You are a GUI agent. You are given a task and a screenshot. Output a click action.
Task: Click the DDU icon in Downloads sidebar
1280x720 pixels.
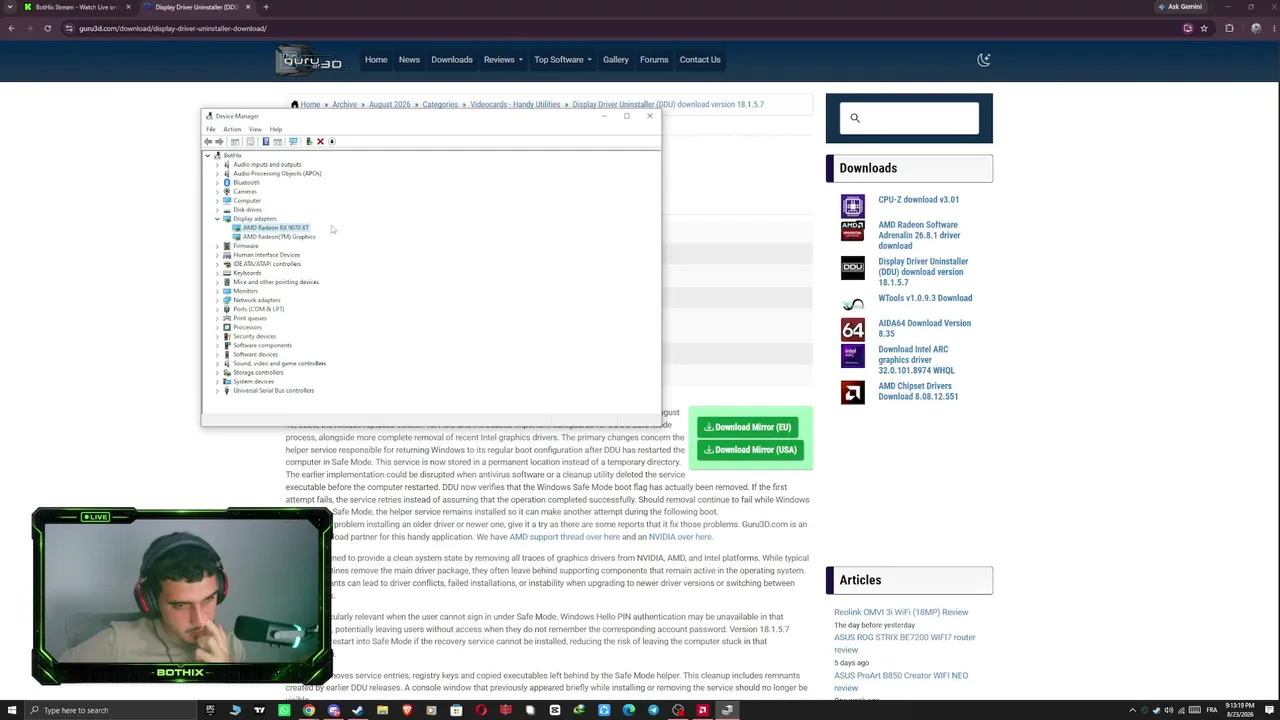(x=853, y=267)
